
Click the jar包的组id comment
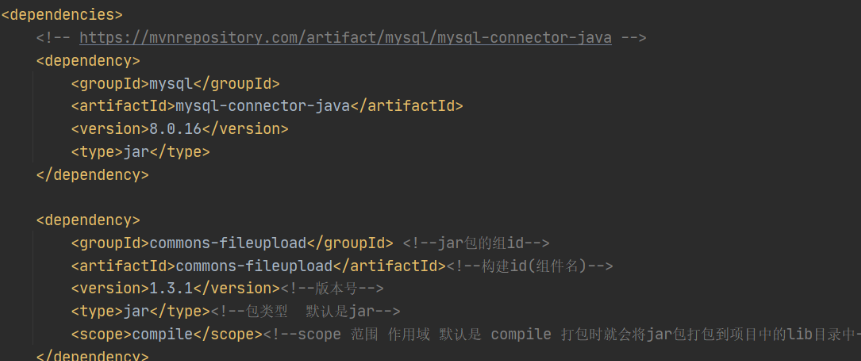(476, 243)
